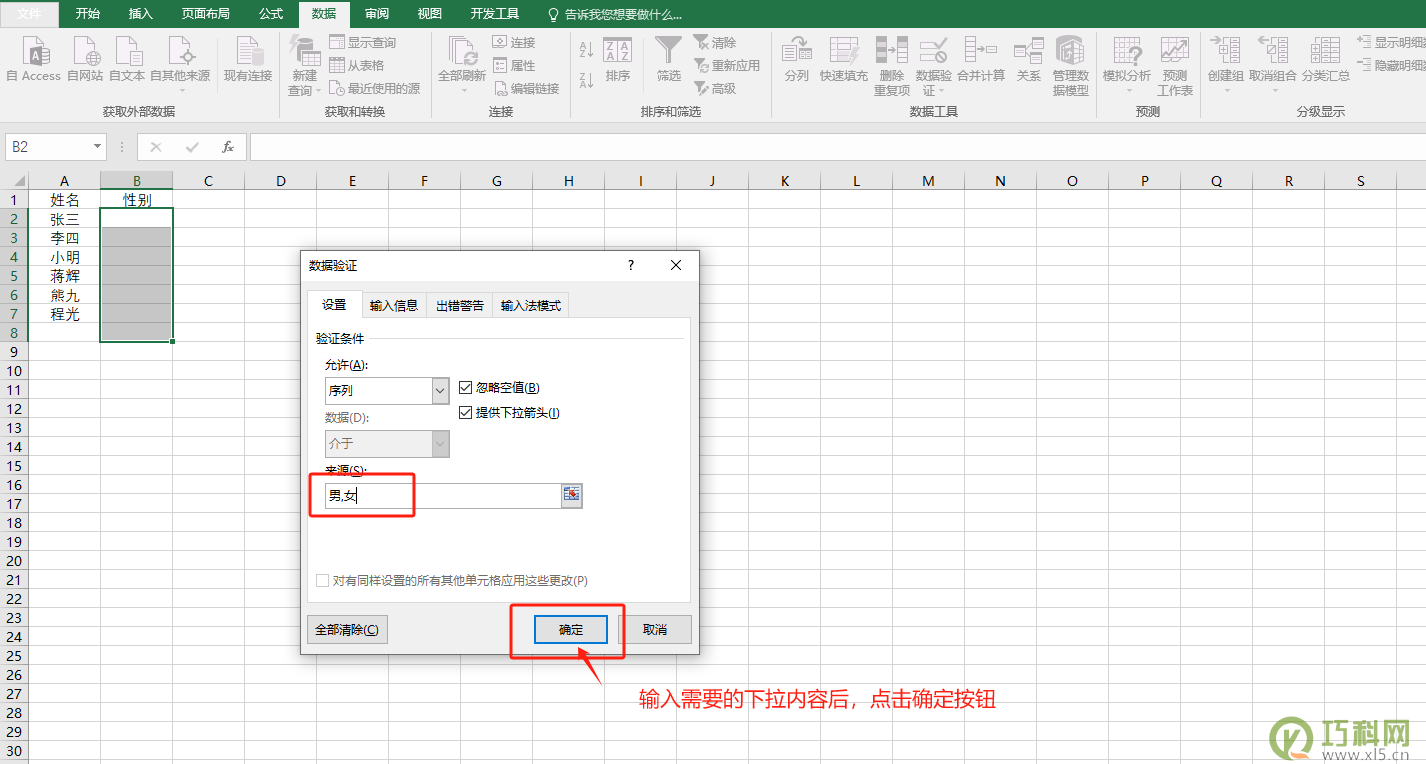
Task: Select the 设置 dialog tab
Action: click(334, 304)
